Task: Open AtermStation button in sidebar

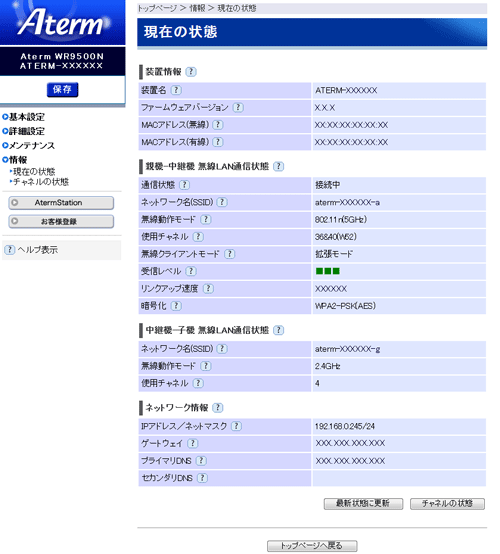Action: click(61, 203)
